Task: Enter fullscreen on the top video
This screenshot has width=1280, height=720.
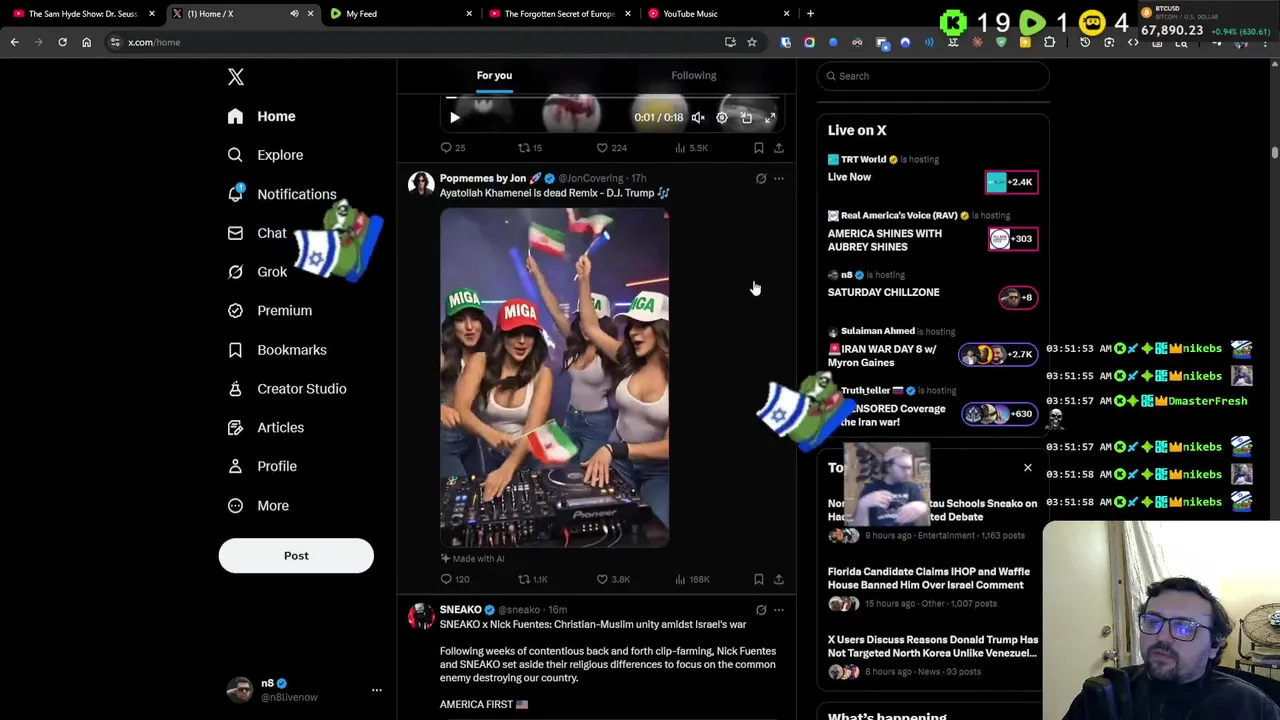Action: [x=770, y=118]
